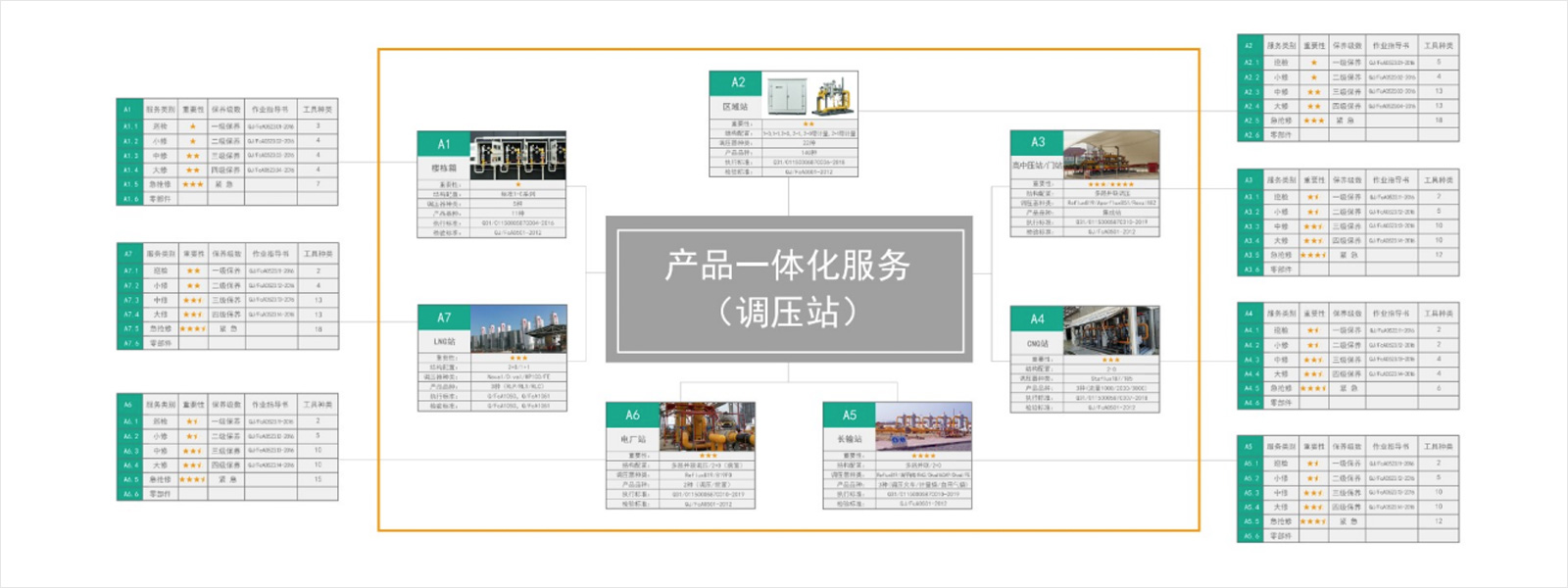Click the green A4 badge on the CNG站 card

coord(1037,319)
